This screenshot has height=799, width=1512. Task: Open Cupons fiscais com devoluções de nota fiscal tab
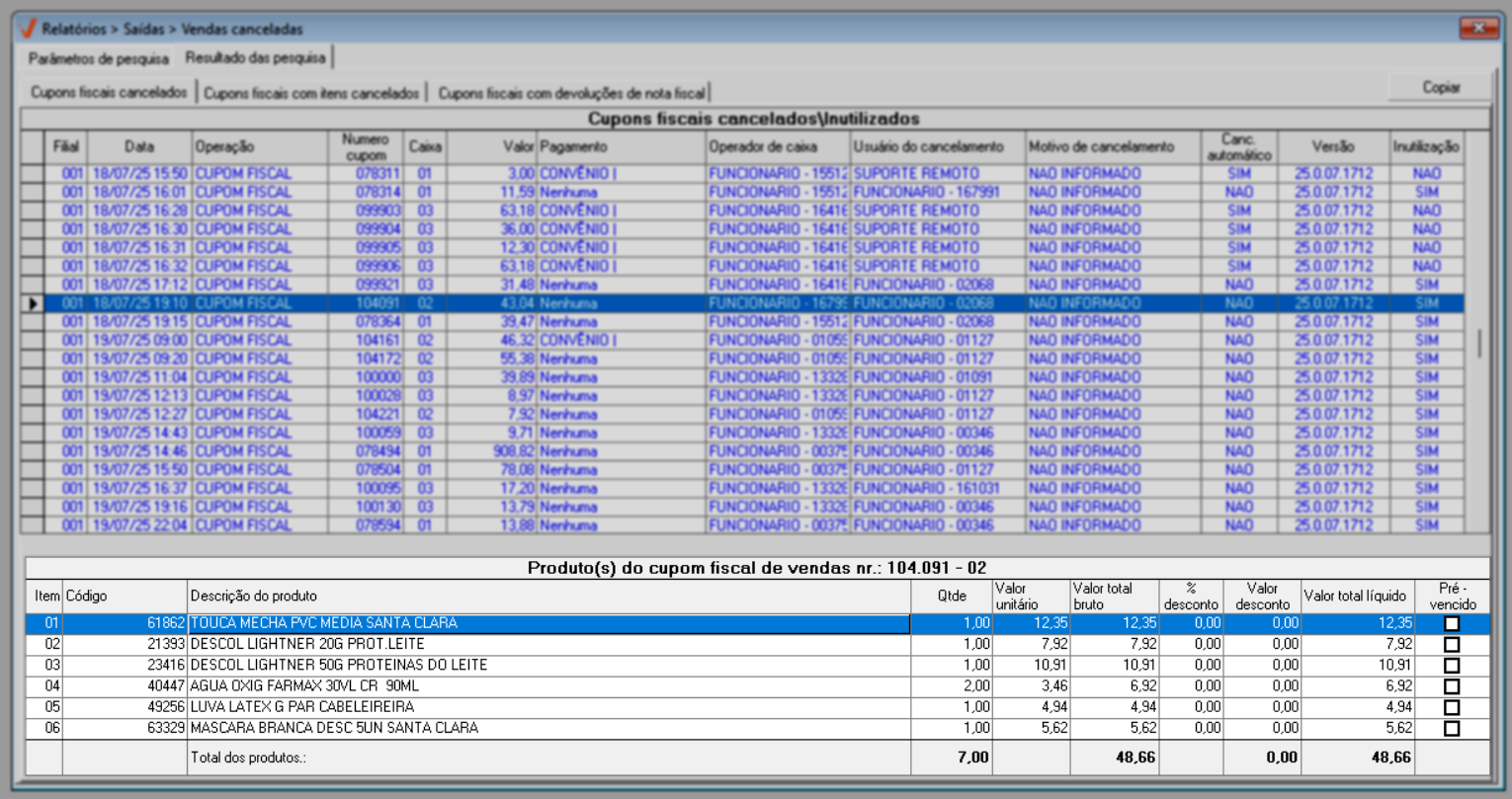(x=571, y=93)
